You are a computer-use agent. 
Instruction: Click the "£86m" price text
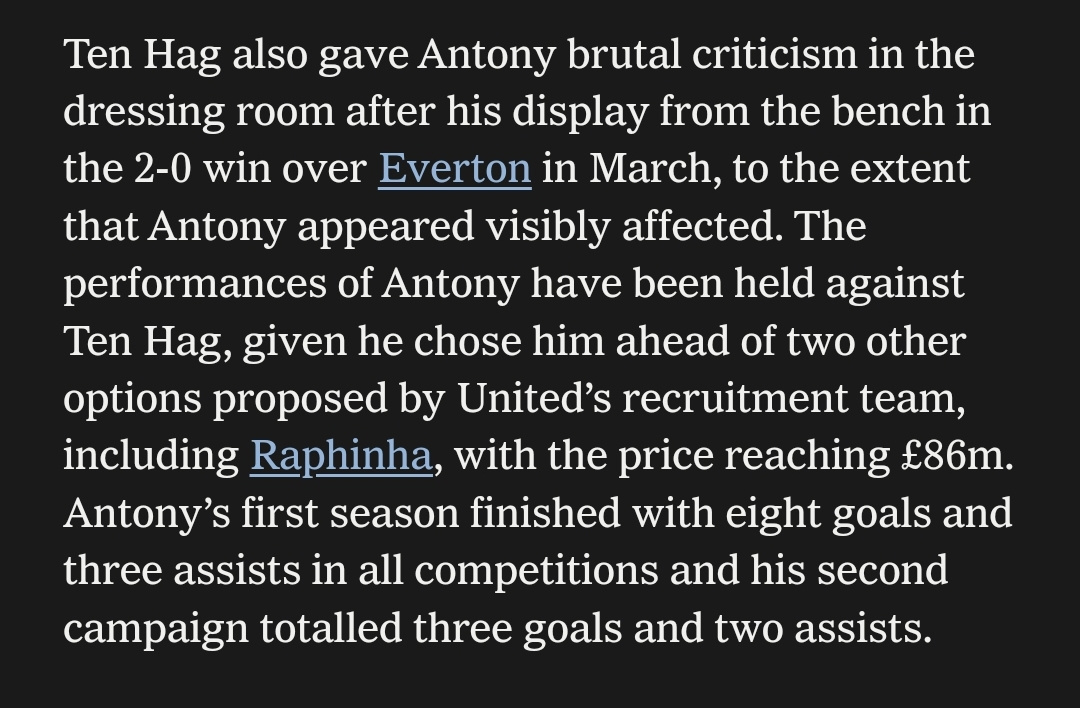tap(957, 456)
